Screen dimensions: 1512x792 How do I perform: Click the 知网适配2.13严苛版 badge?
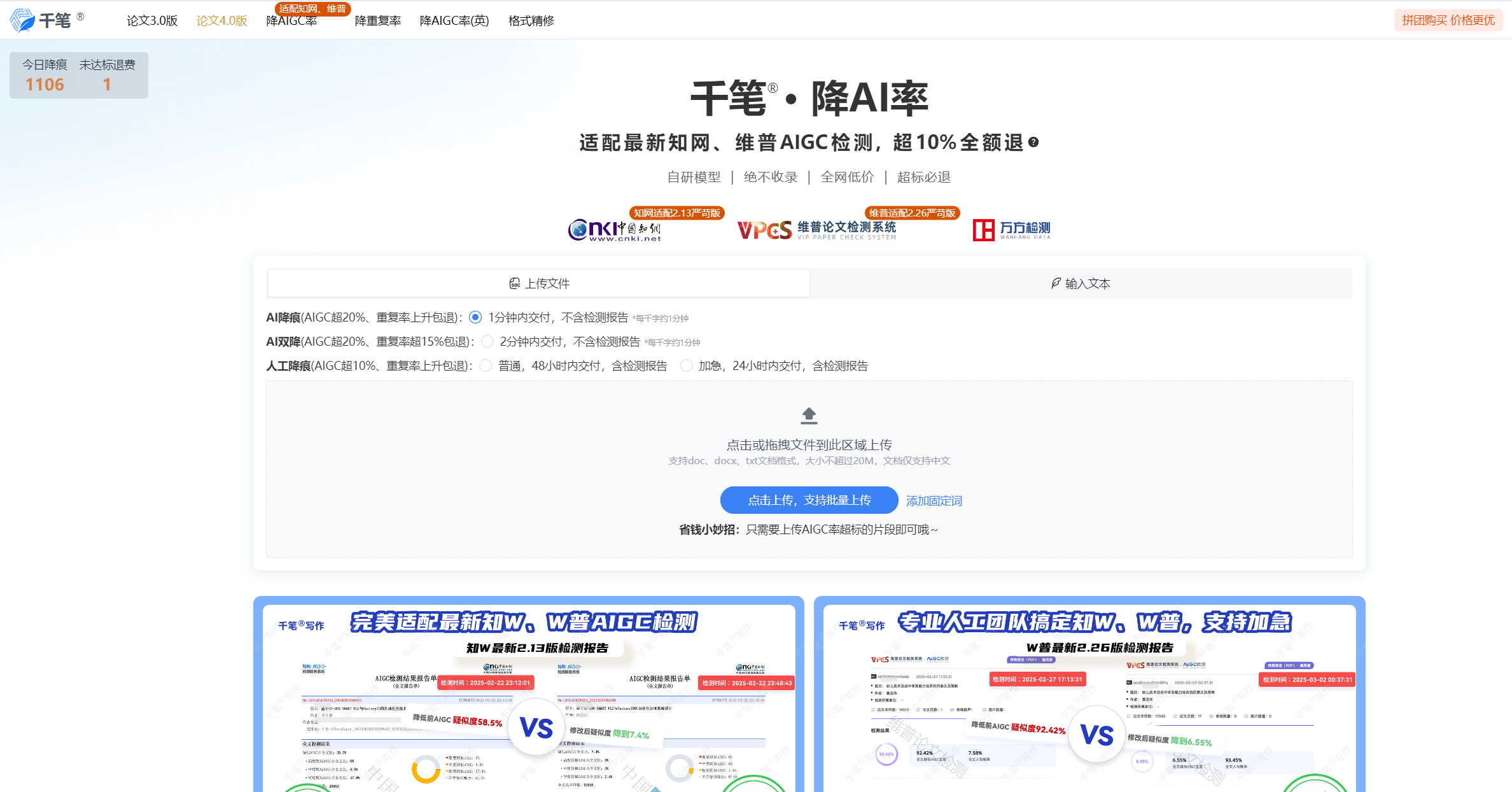point(677,213)
